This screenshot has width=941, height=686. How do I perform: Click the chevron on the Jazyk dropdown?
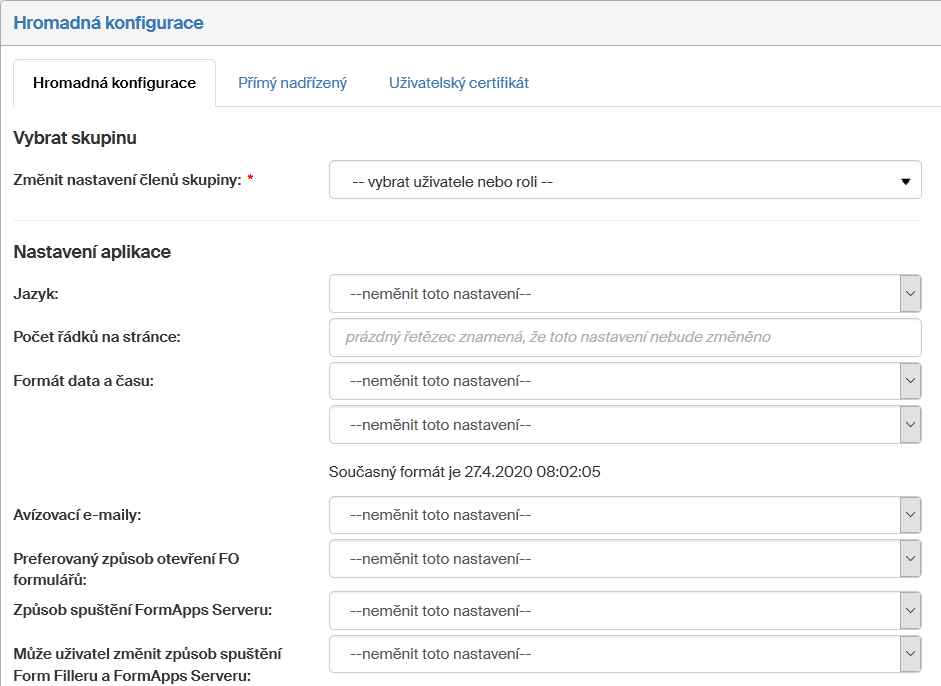click(910, 294)
